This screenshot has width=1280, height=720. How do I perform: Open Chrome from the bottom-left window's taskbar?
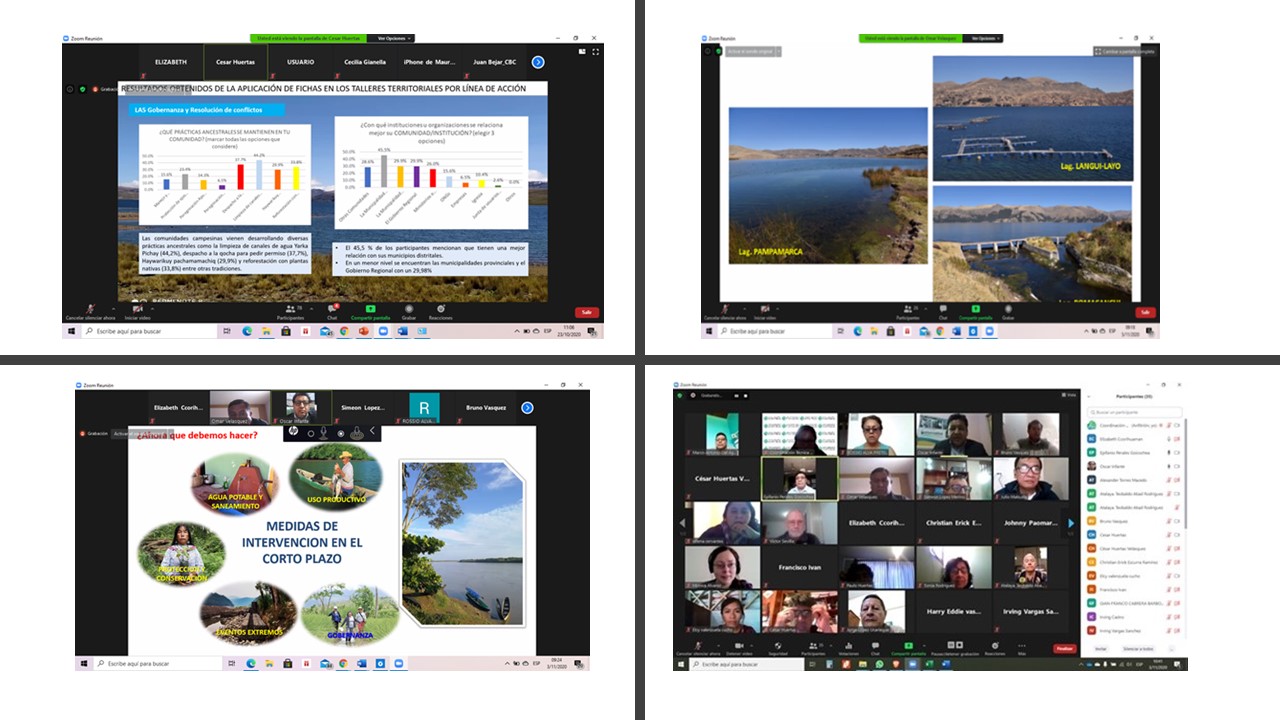click(343, 663)
